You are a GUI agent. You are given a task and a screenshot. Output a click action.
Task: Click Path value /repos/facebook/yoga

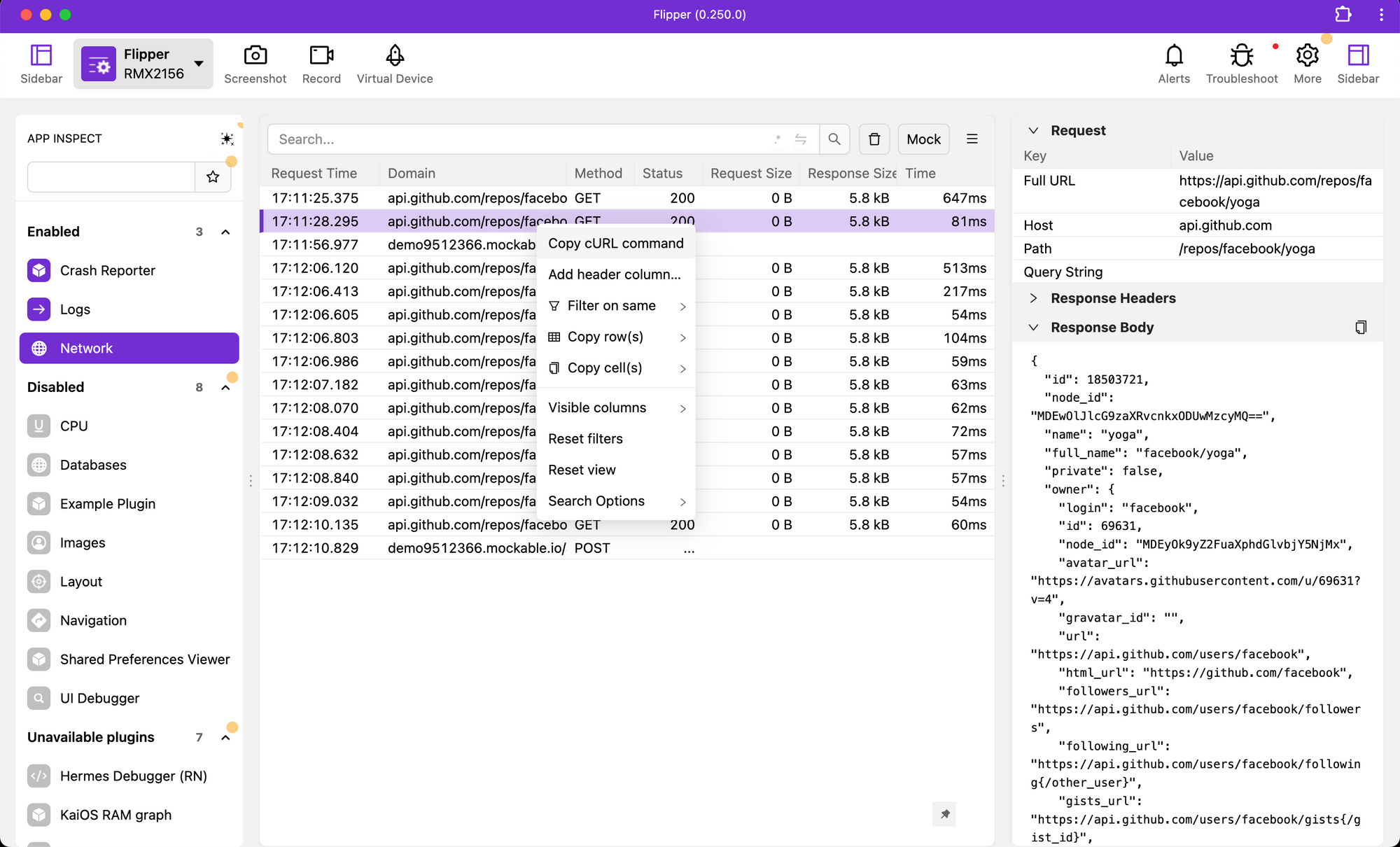click(x=1247, y=248)
